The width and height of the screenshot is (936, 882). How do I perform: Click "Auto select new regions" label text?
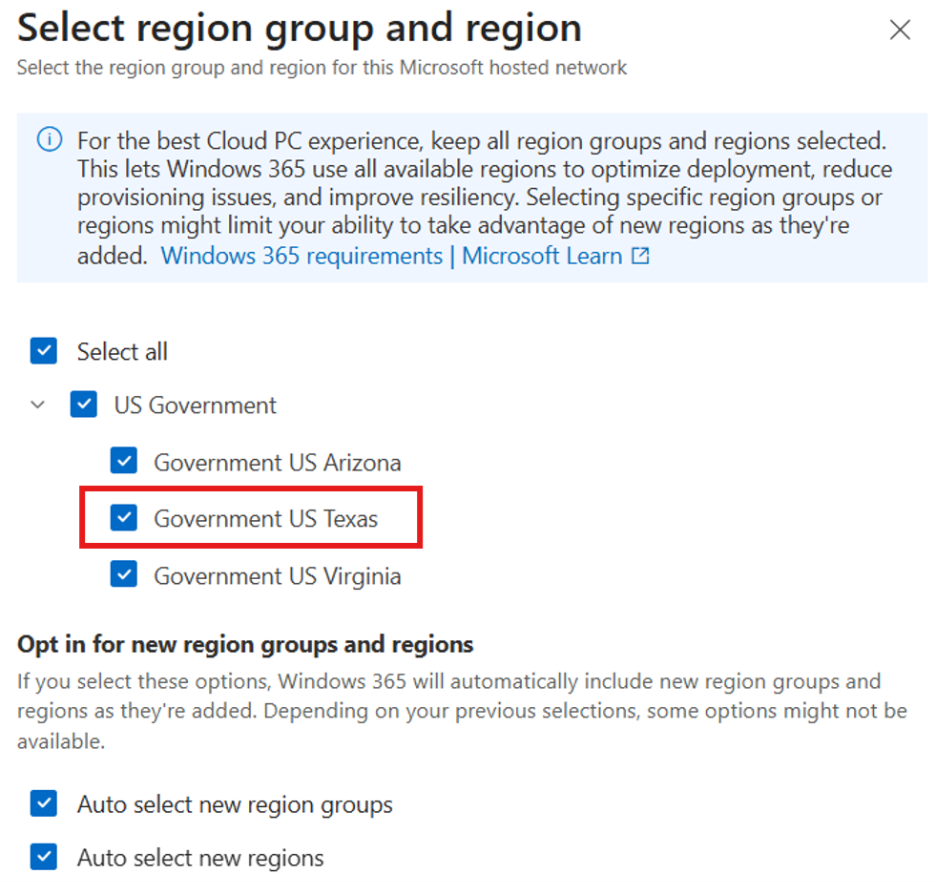tap(200, 858)
